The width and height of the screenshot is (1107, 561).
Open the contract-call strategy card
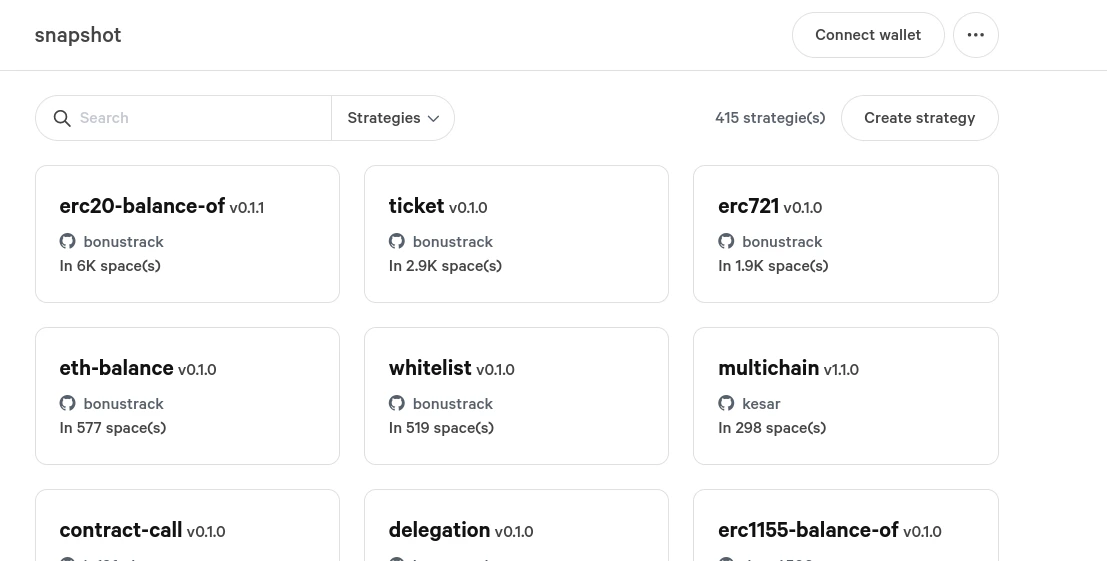pos(187,525)
